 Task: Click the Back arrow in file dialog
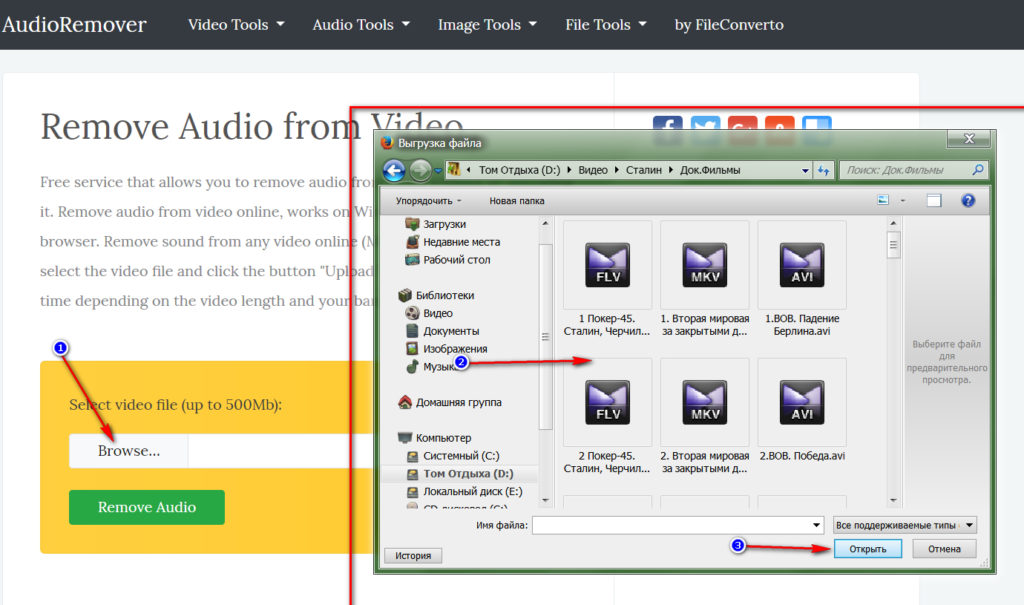(394, 171)
